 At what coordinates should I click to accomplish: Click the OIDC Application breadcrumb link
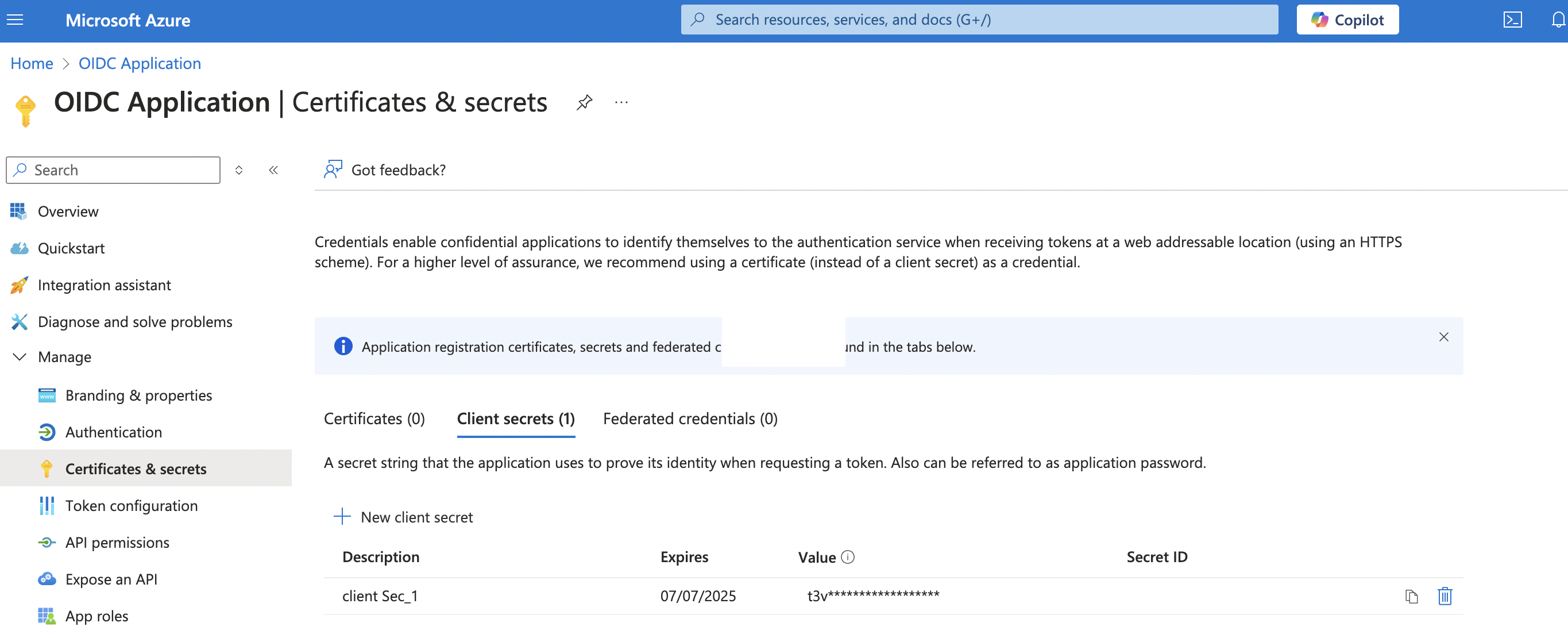(x=140, y=63)
